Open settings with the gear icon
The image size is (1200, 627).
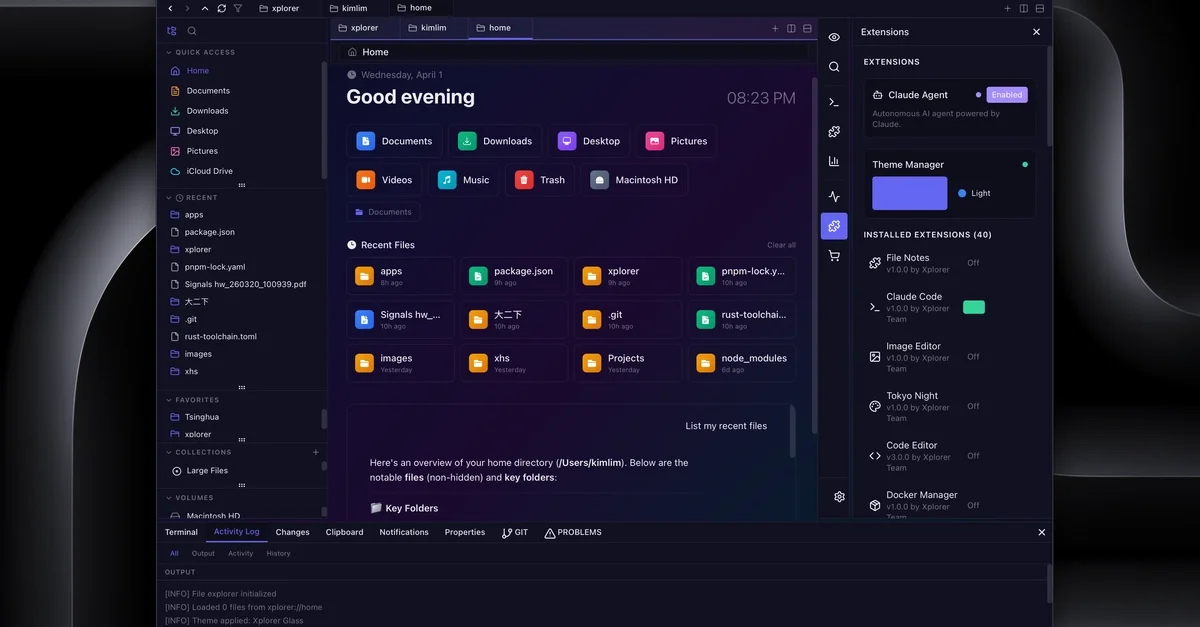839,496
